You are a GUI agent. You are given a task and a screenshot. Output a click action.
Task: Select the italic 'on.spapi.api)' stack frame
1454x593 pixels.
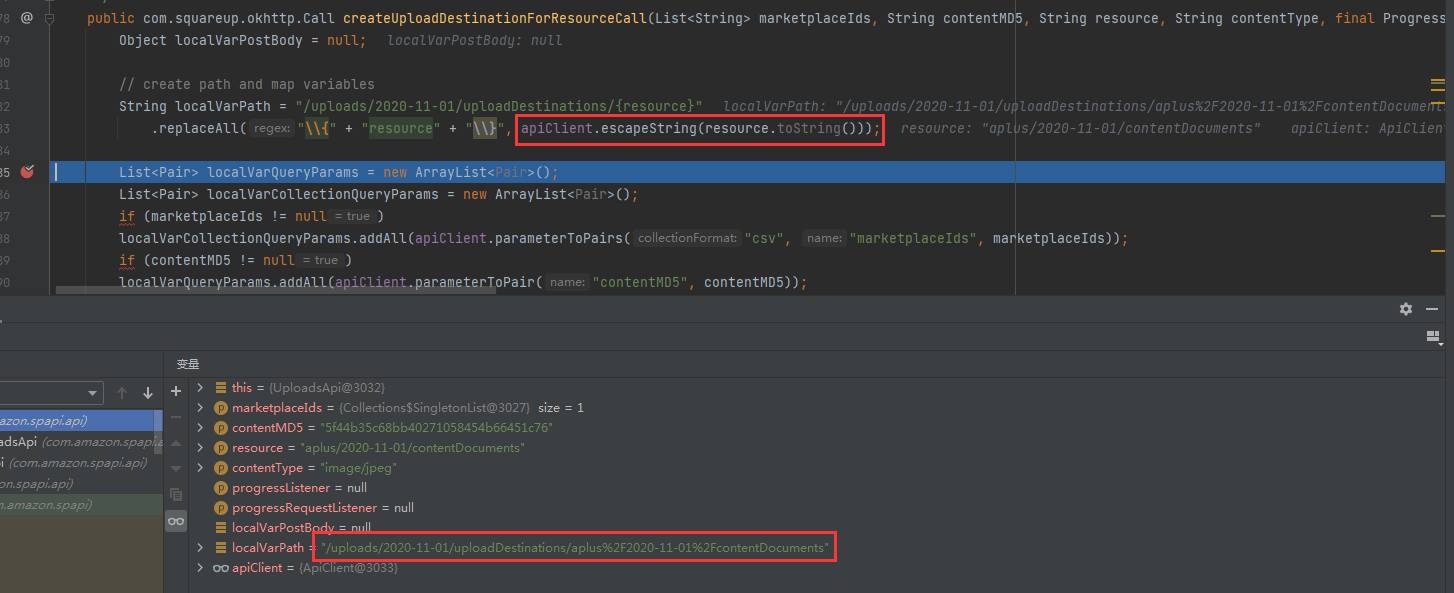click(x=80, y=483)
